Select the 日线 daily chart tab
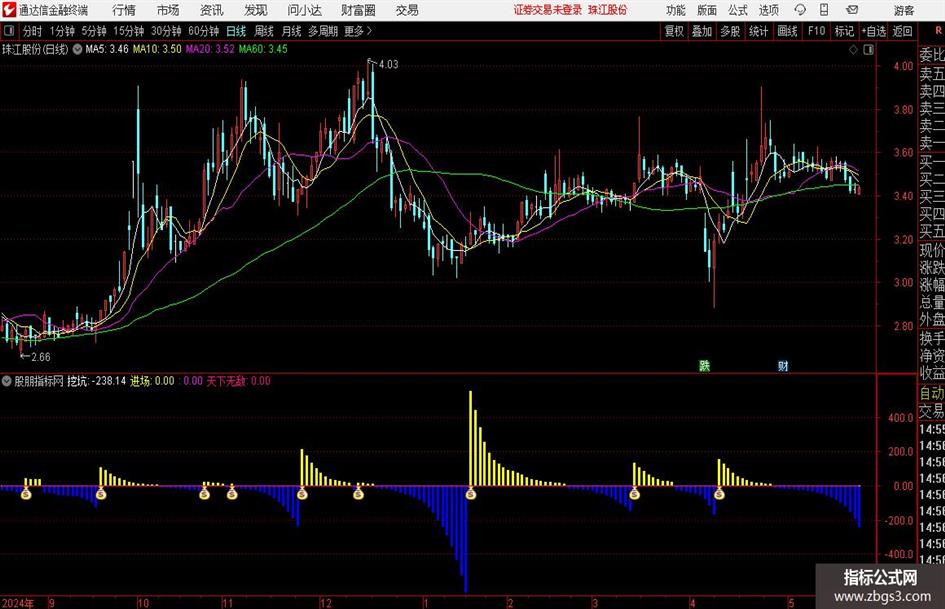Image resolution: width=945 pixels, height=609 pixels. click(x=236, y=31)
